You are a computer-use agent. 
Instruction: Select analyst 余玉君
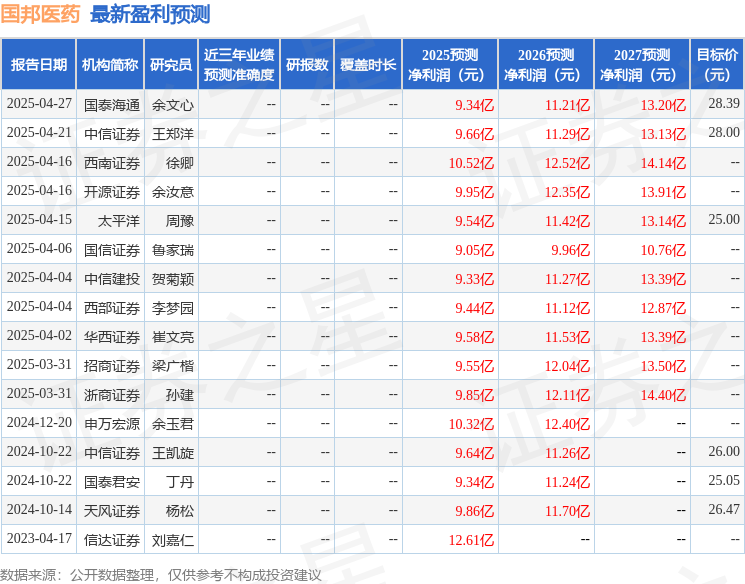click(x=172, y=424)
